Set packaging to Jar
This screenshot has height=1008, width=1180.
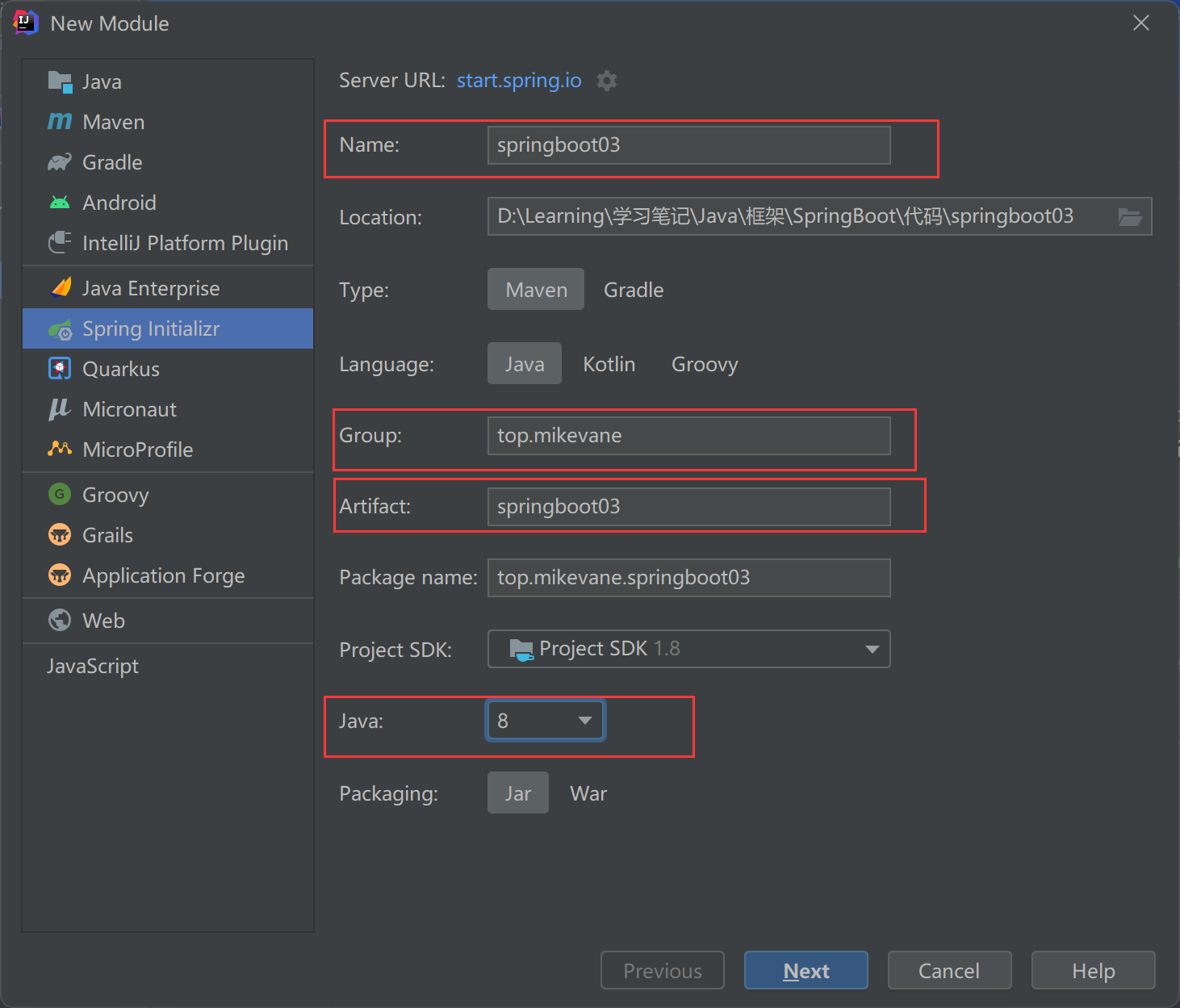[518, 793]
